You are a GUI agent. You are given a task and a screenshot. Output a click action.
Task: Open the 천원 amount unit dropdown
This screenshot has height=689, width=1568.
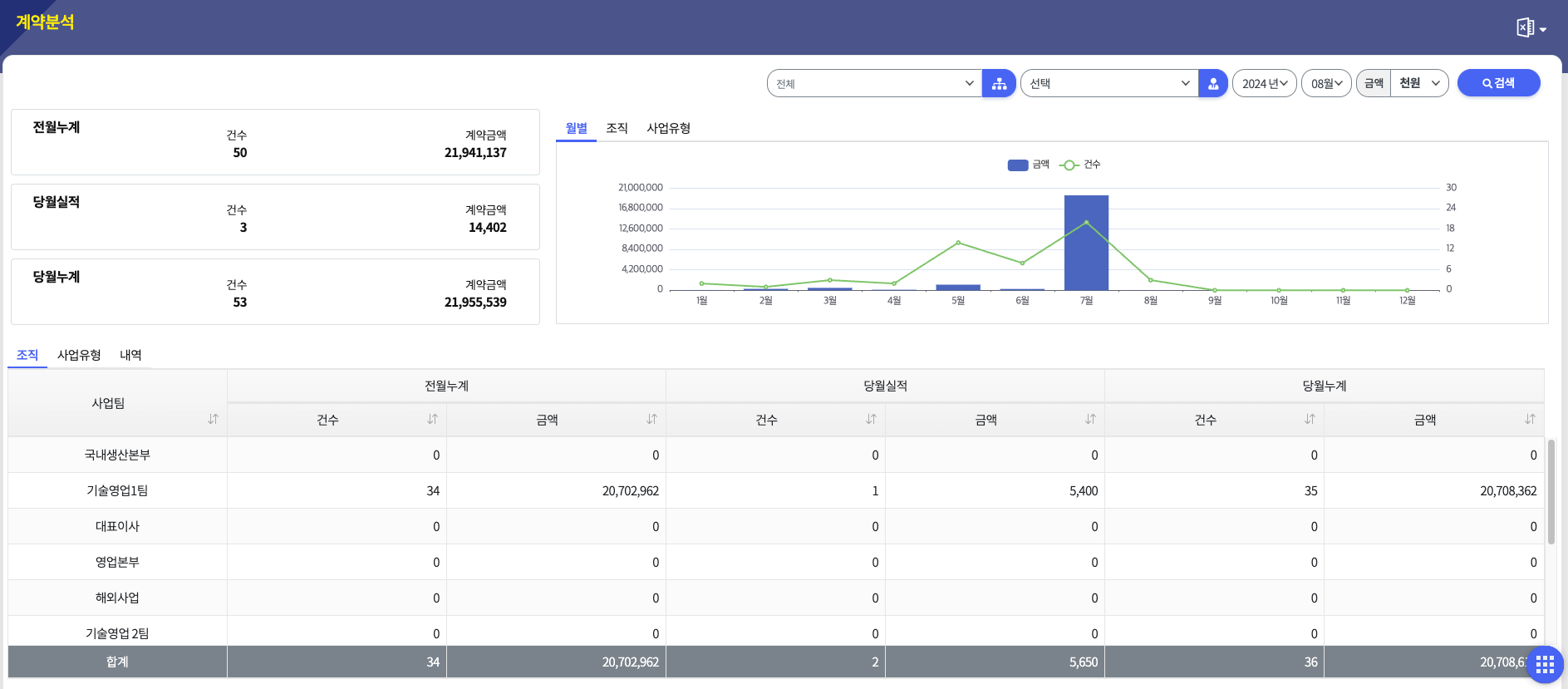[1419, 84]
